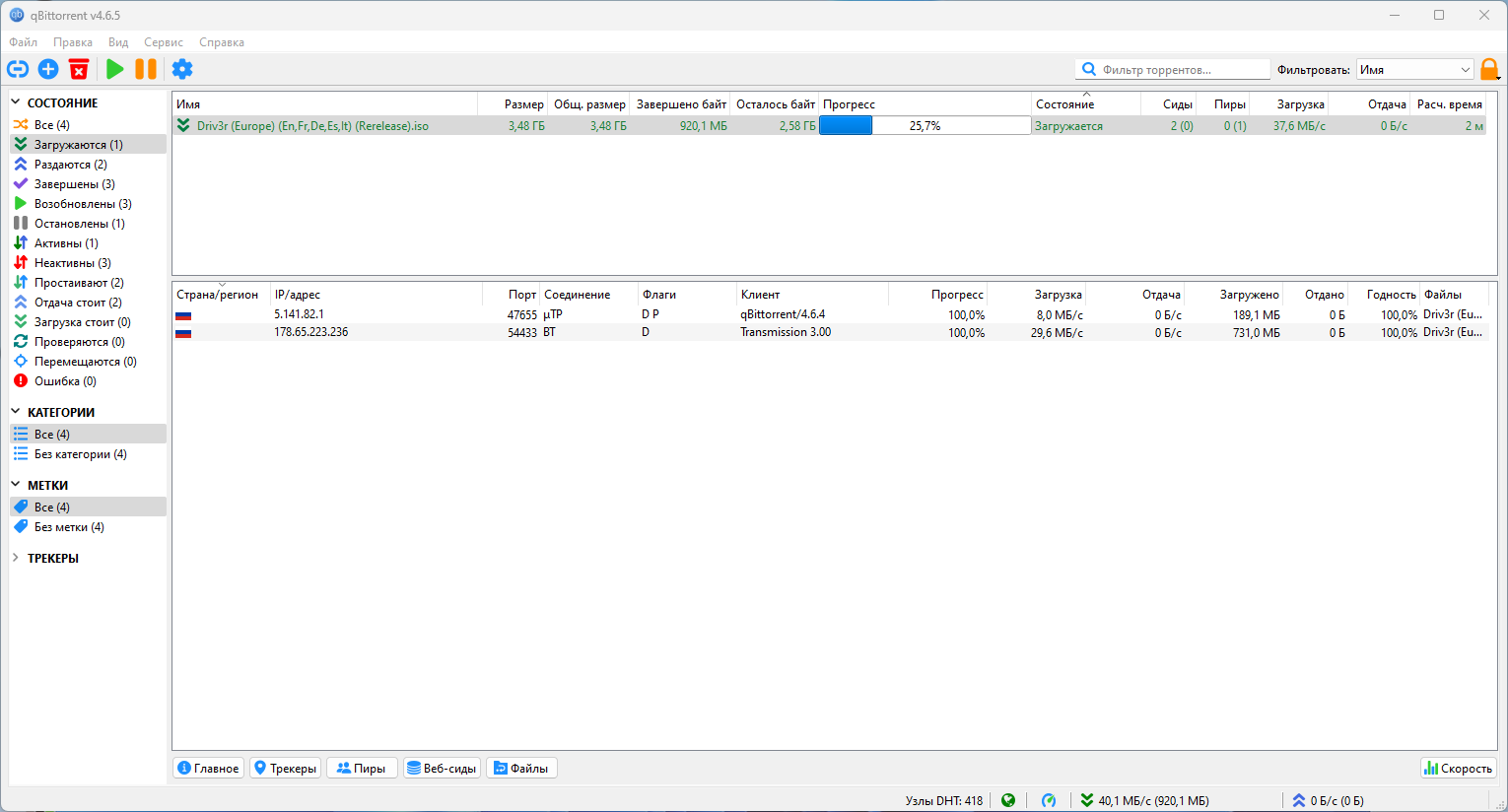The width and height of the screenshot is (1508, 812).
Task: Open settings with the blue gear icon
Action: coord(182,69)
